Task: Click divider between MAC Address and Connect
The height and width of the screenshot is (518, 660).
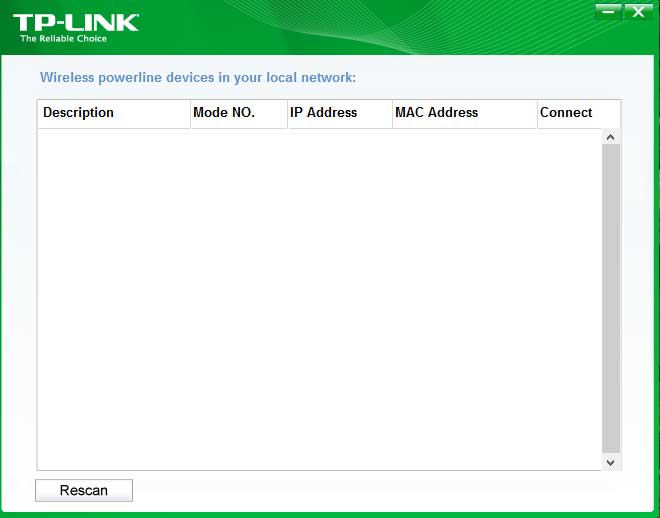Action: tap(537, 113)
